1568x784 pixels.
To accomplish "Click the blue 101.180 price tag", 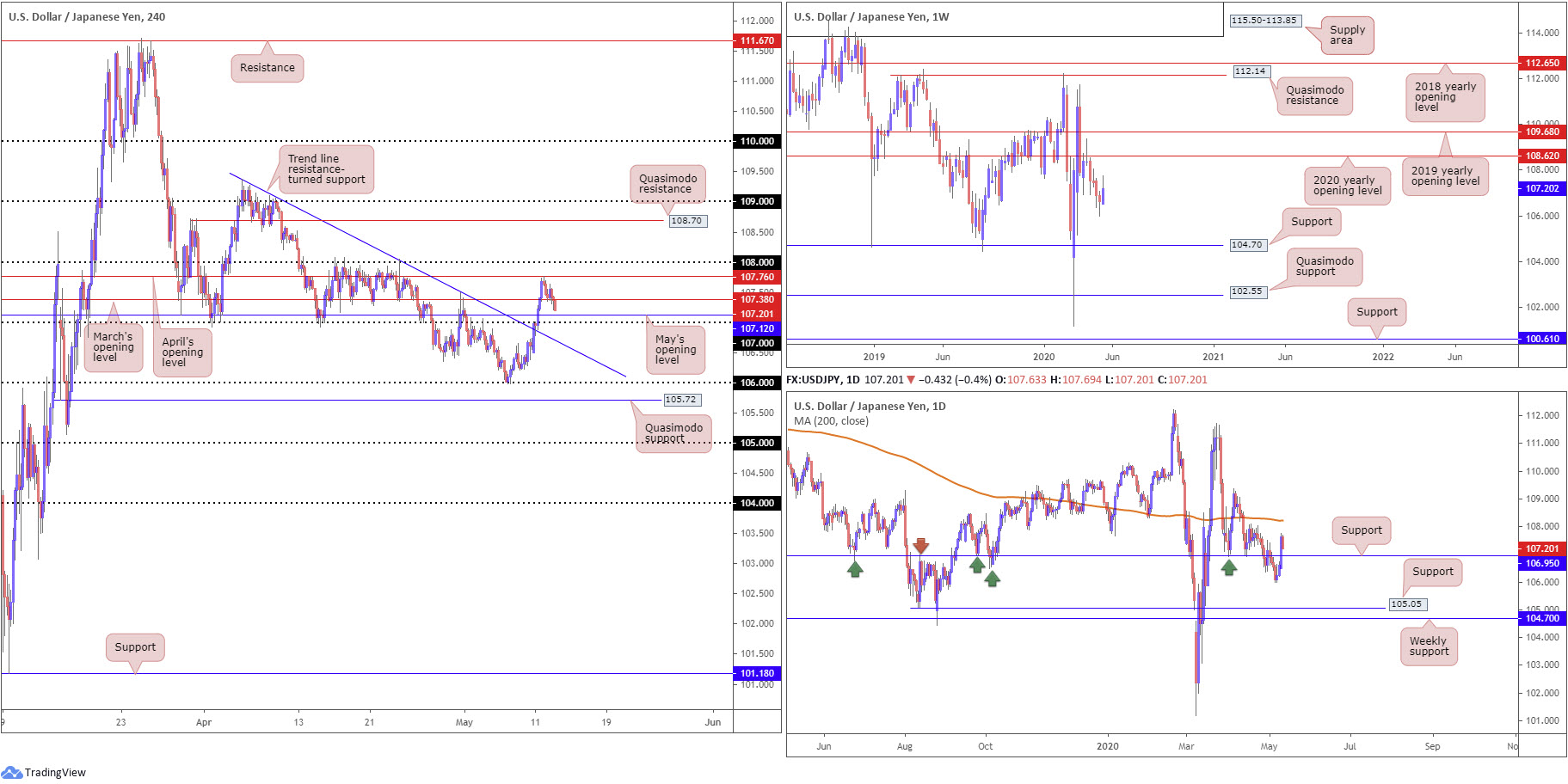I will click(x=757, y=673).
